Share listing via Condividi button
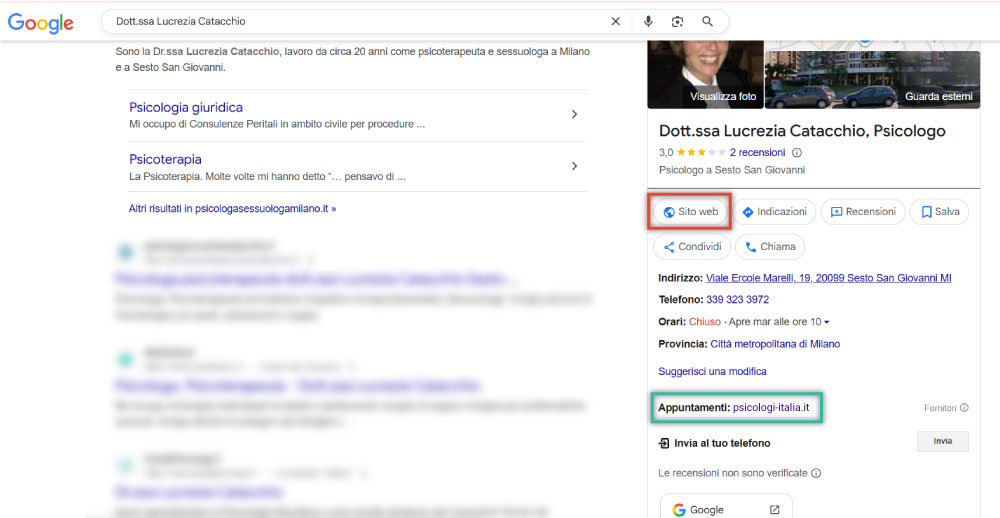The width and height of the screenshot is (1000, 518). [x=691, y=247]
